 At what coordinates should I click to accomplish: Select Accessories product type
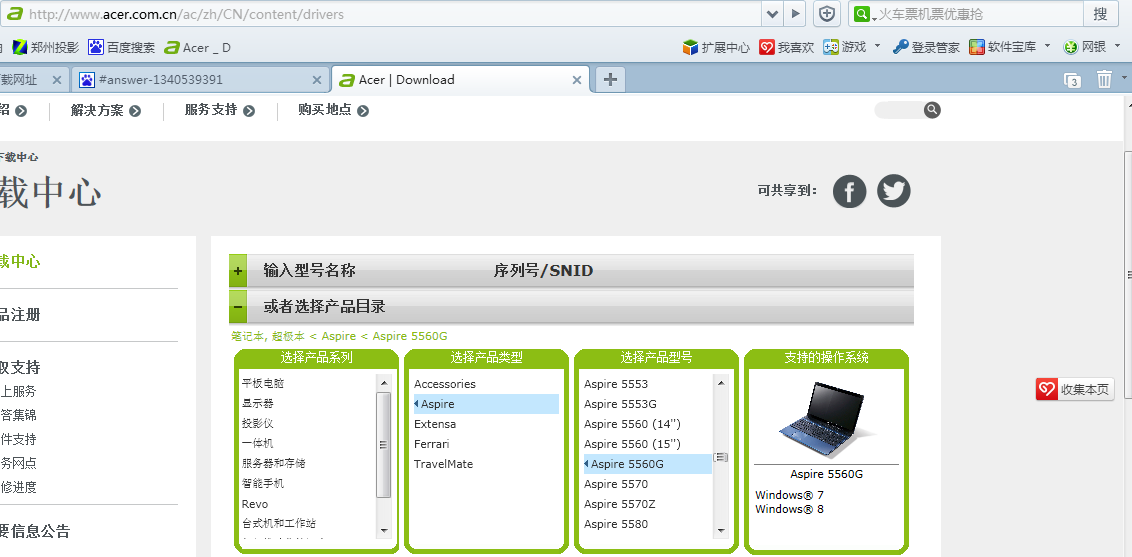point(445,384)
